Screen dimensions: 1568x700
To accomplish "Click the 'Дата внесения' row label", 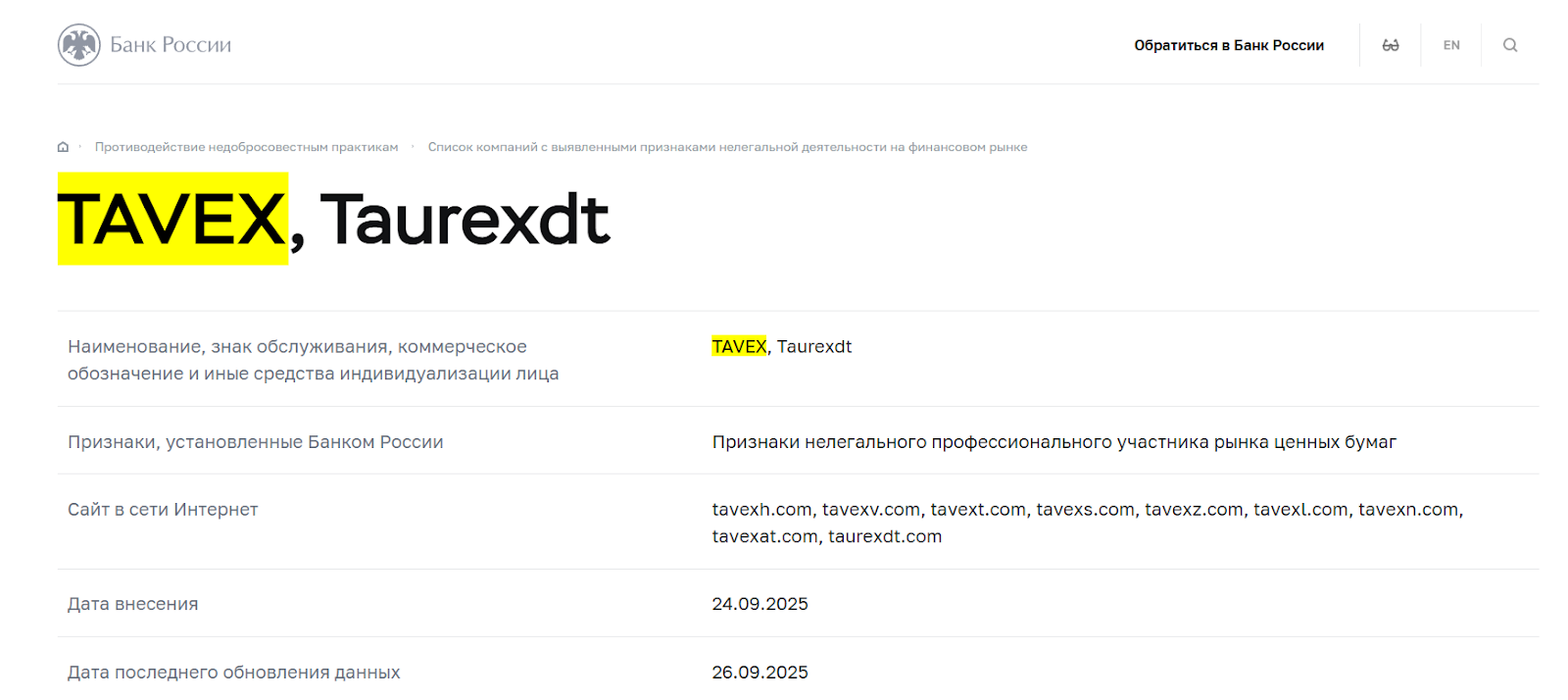I will click(x=132, y=604).
